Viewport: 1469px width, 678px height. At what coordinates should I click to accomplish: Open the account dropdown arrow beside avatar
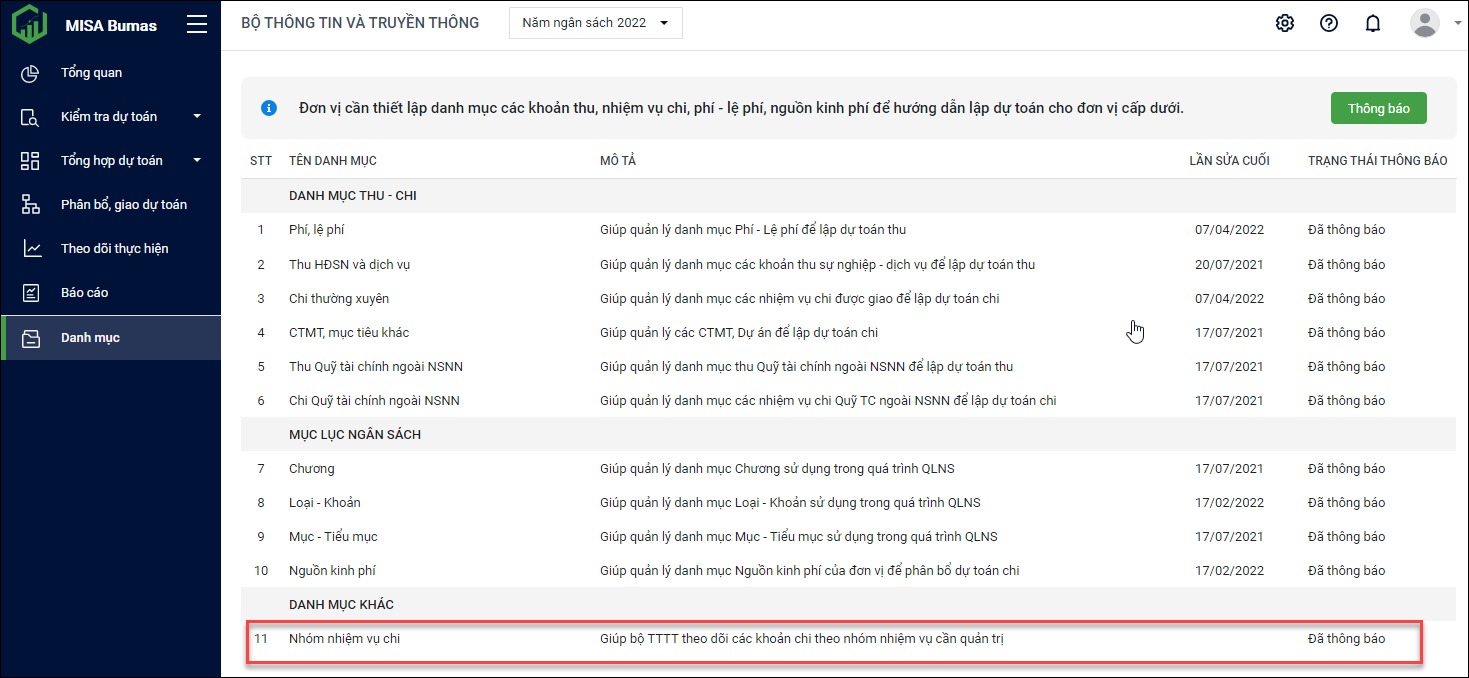click(x=1457, y=24)
